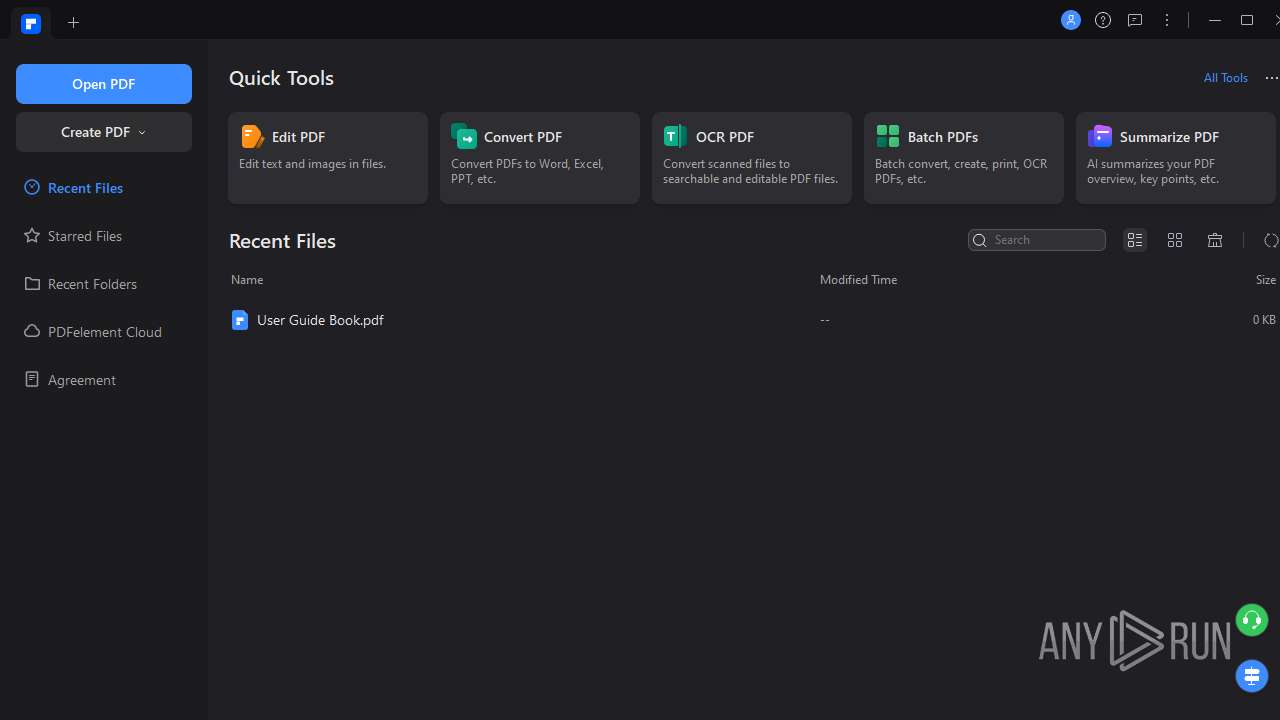Sort by the Name column header
Screen dimensions: 1280x720
247,280
